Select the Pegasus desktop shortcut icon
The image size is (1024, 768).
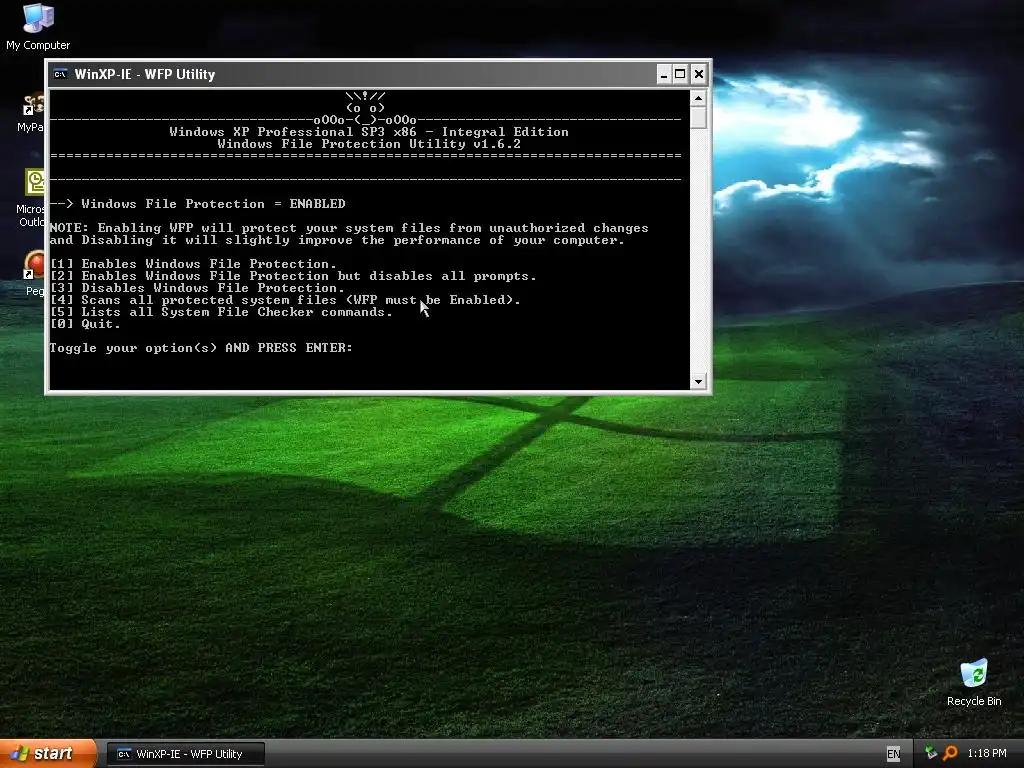[x=35, y=273]
